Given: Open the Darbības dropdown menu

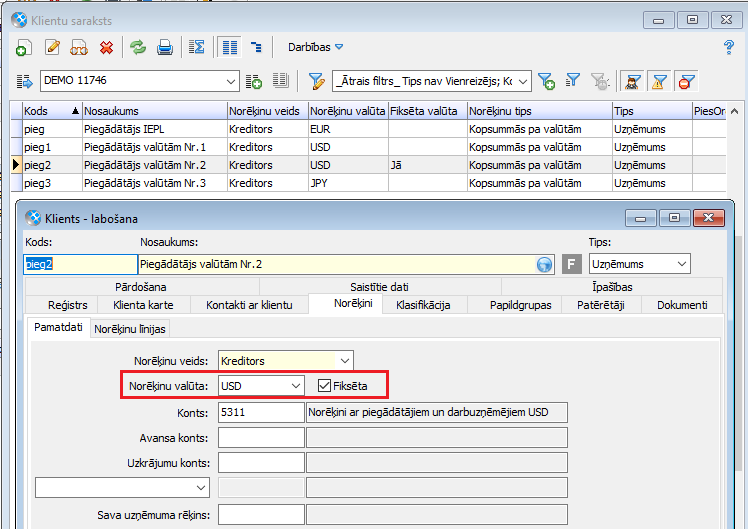Looking at the screenshot, I should (x=315, y=47).
